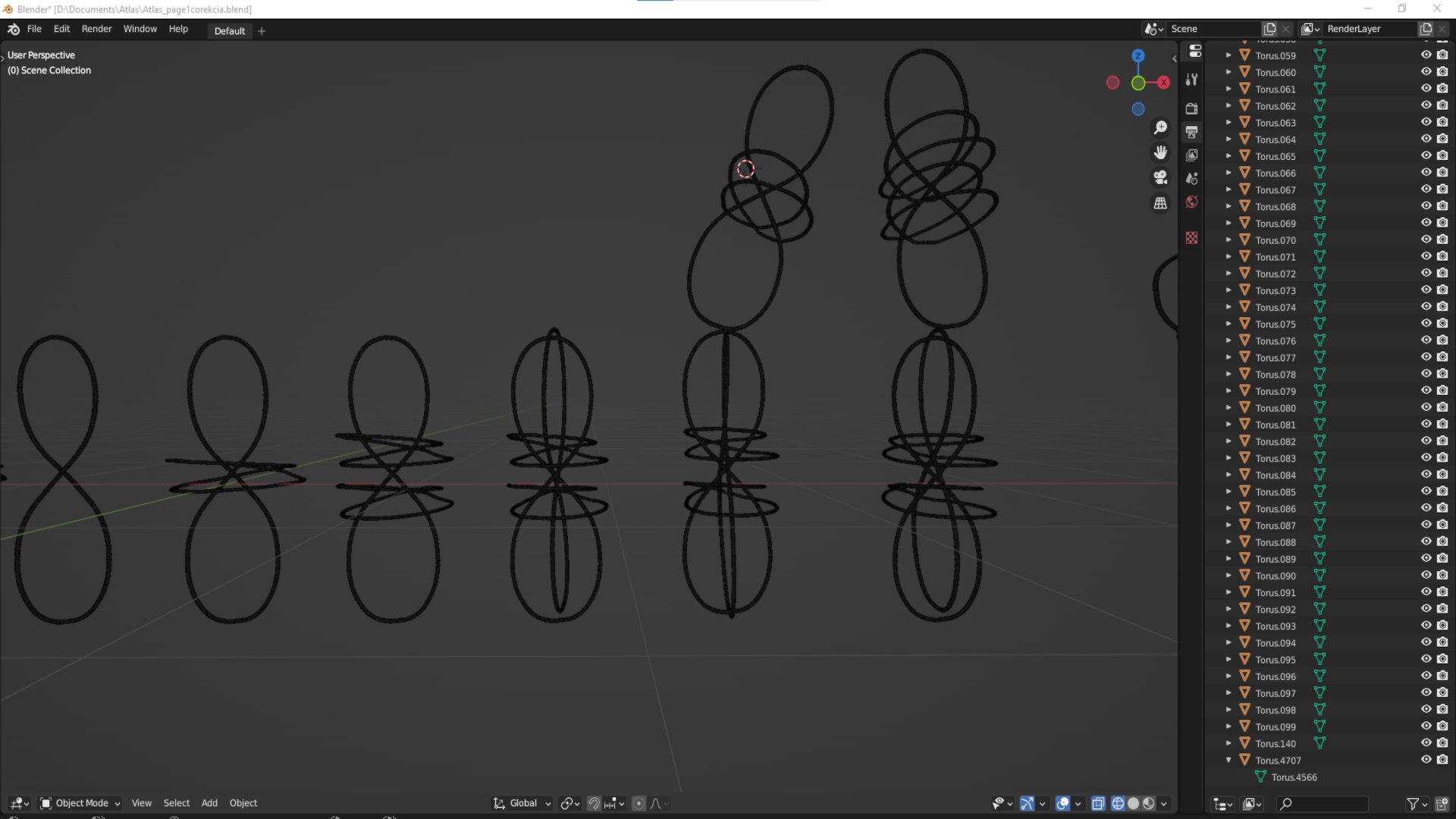Collapse the Torus.4707 tree item
The width and height of the screenshot is (1456, 819).
click(x=1228, y=760)
